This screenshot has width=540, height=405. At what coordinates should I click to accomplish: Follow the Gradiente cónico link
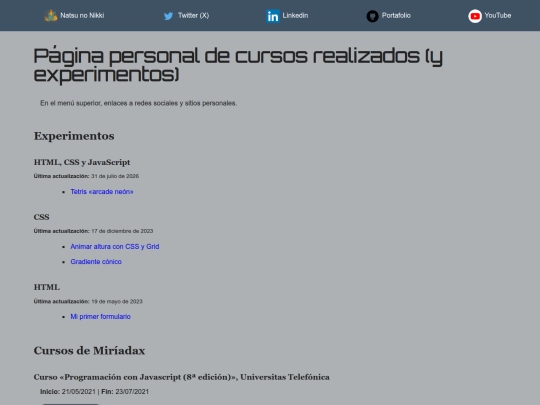(96, 262)
